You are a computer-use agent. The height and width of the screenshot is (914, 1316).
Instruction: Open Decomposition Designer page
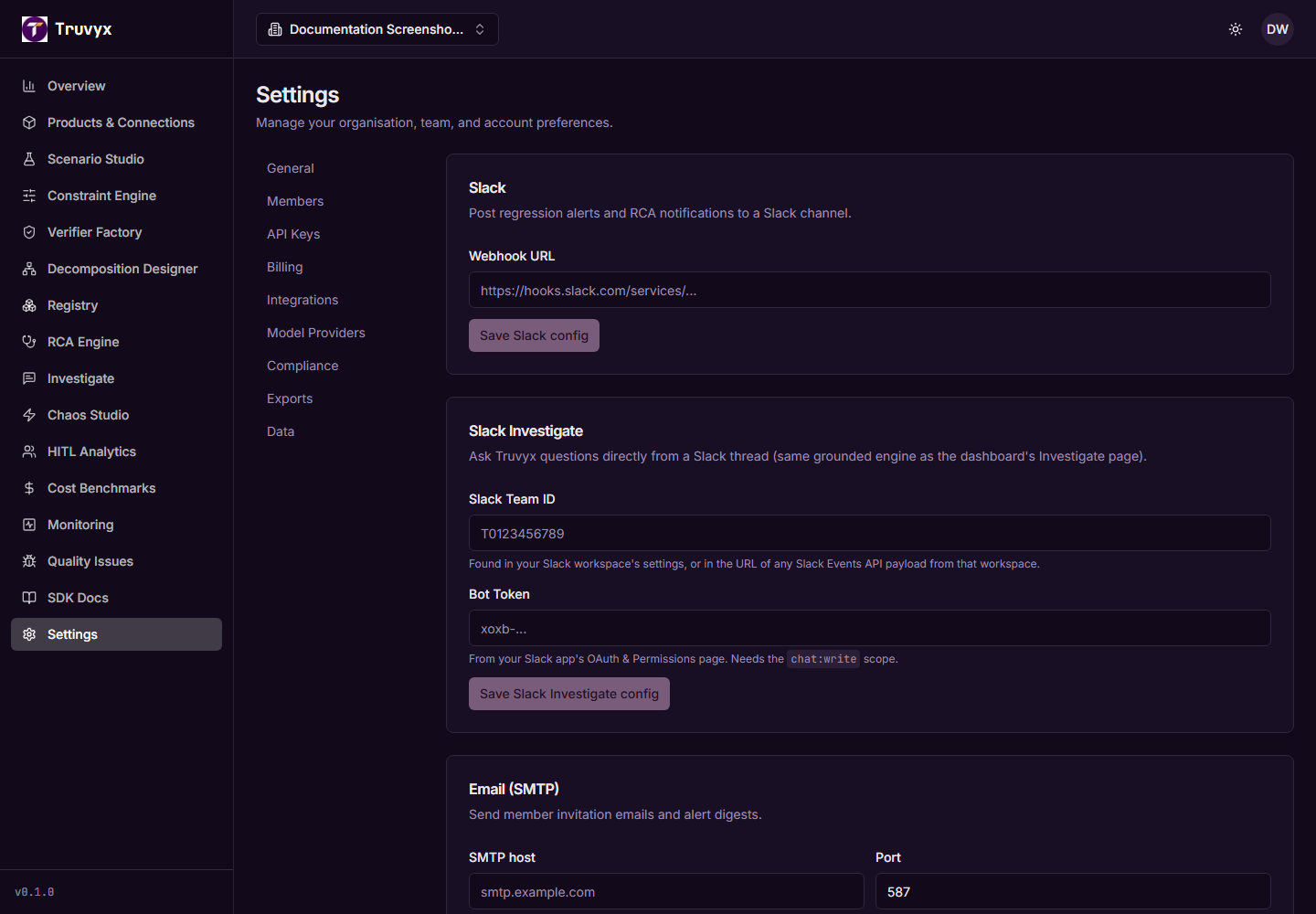pyautogui.click(x=116, y=269)
